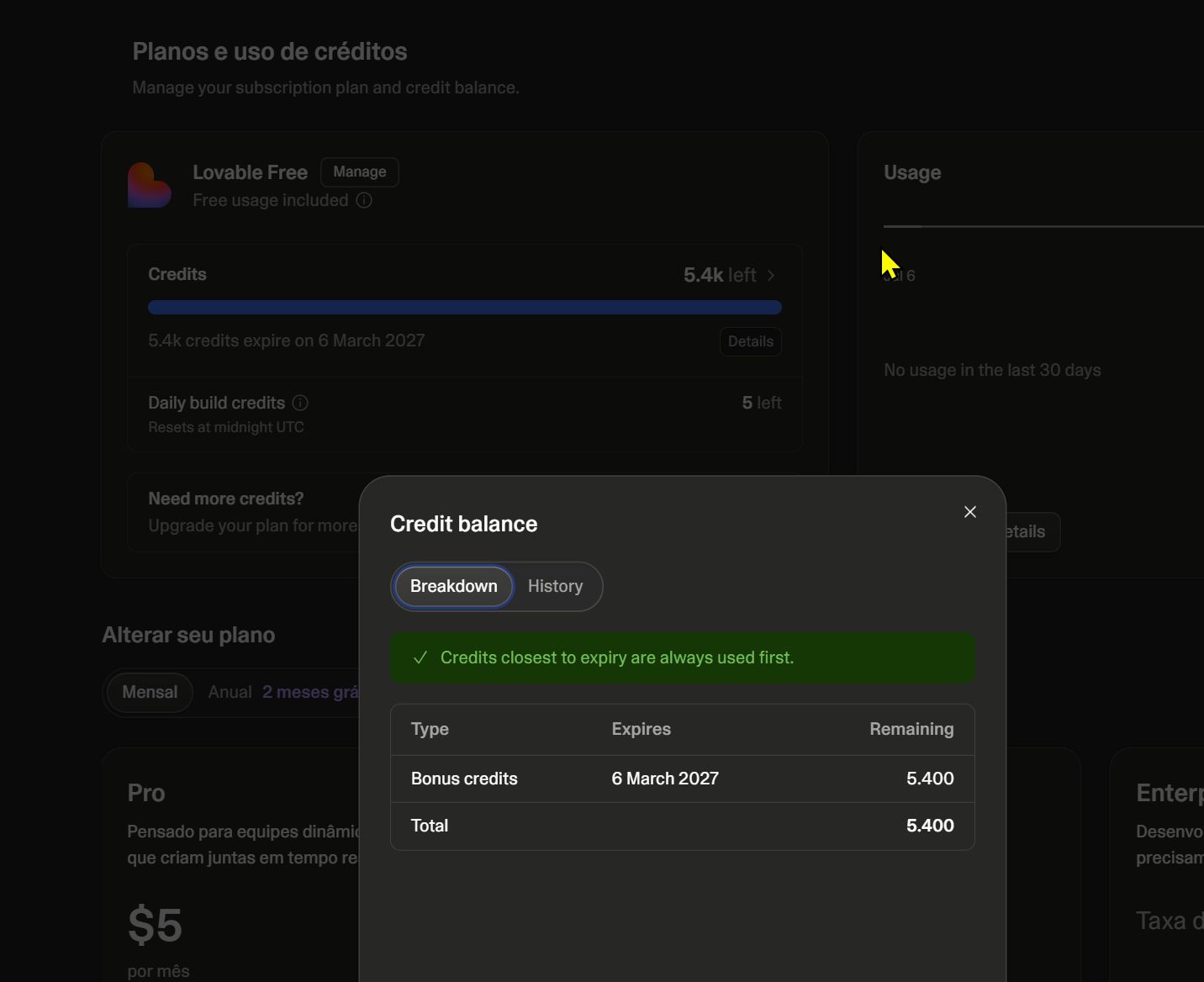Click the info icon next to Daily build credits
The image size is (1204, 982).
pyautogui.click(x=300, y=403)
